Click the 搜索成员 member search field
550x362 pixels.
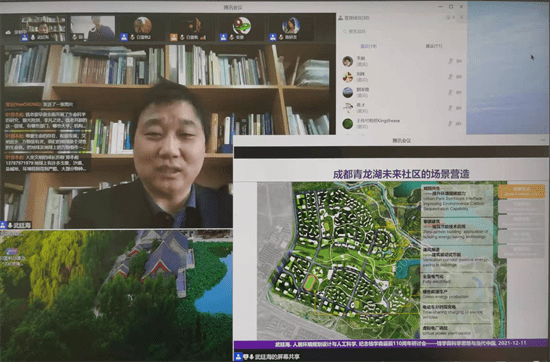tap(401, 31)
